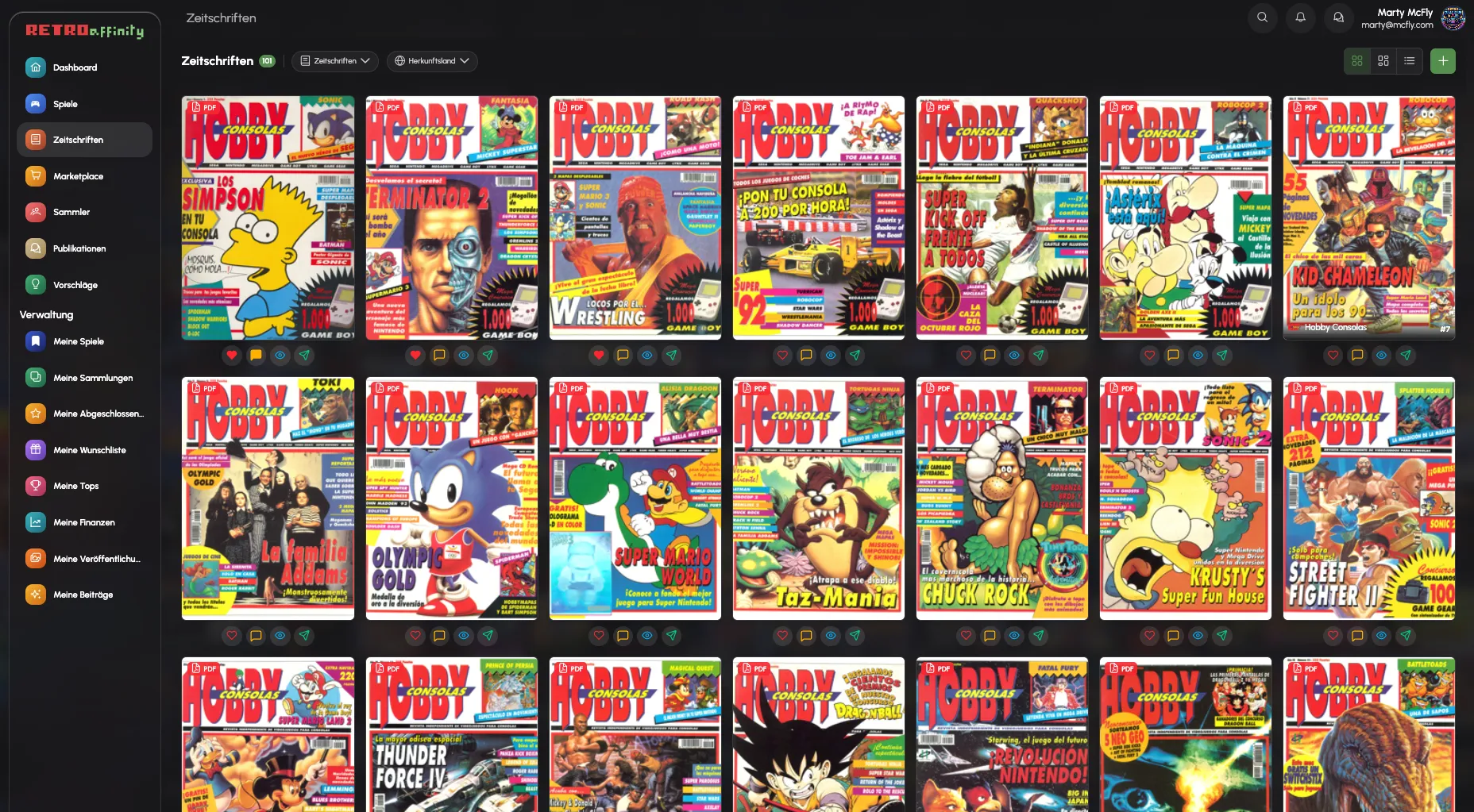Open the Taz-Mania Hobby Consolas cover
This screenshot has width=1474, height=812.
[x=819, y=498]
